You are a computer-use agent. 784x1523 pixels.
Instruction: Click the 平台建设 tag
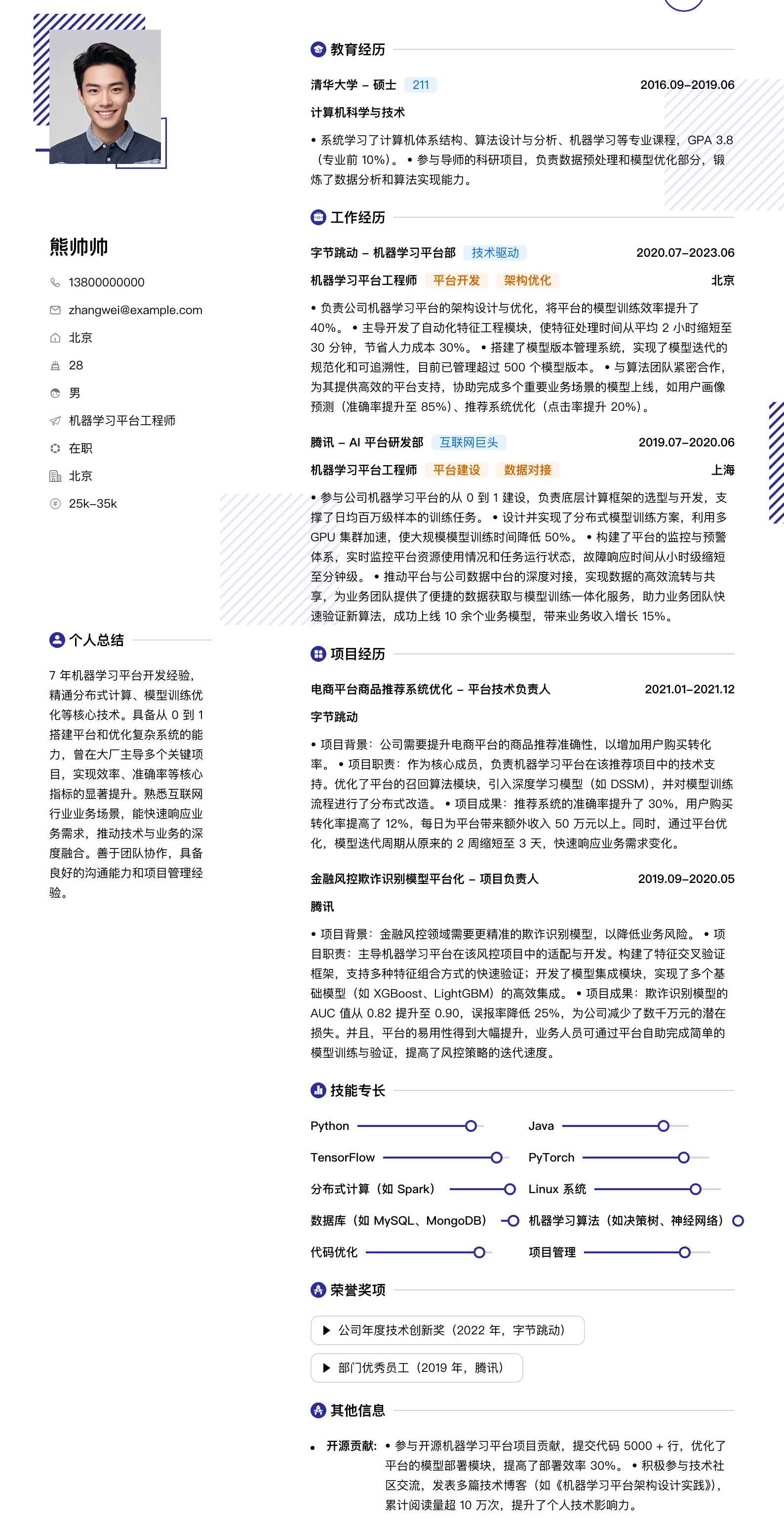coord(457,470)
